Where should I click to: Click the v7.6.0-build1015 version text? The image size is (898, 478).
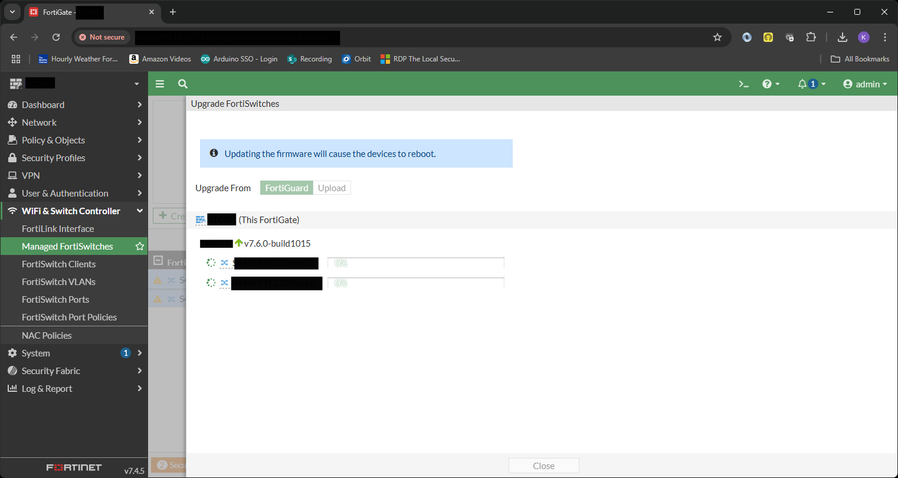(x=277, y=243)
